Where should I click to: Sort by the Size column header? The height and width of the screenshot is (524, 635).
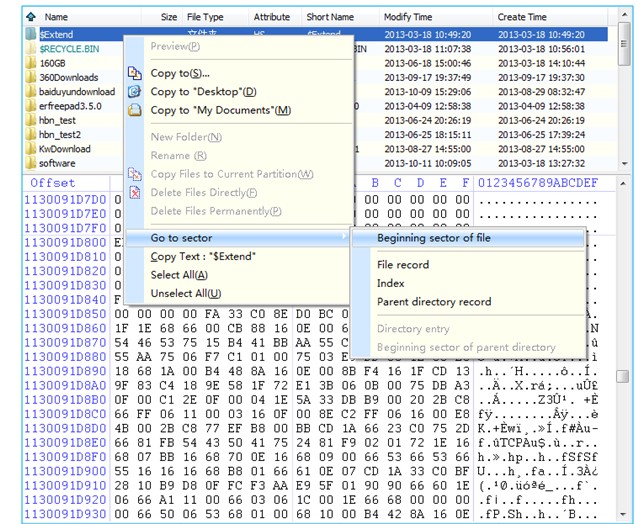[x=168, y=17]
